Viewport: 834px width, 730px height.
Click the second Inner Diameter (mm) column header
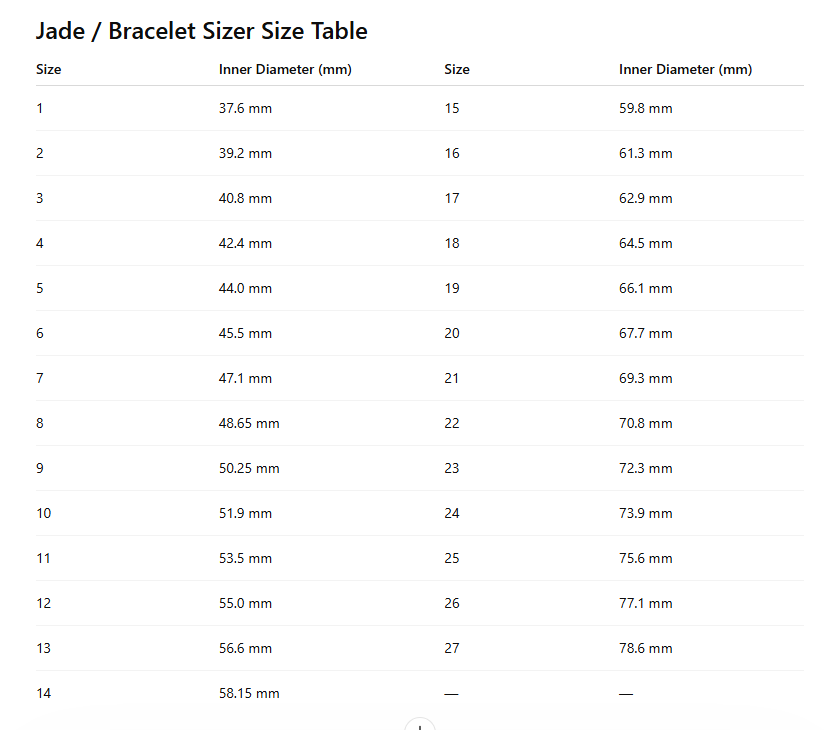685,69
